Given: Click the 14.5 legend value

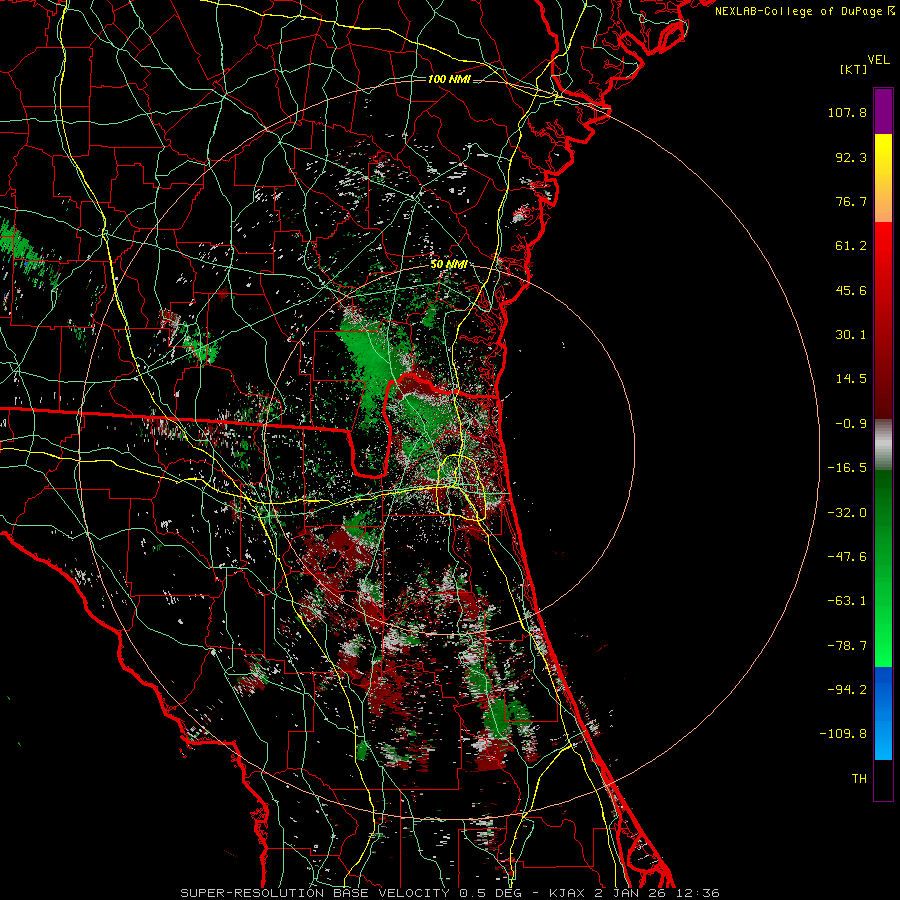Looking at the screenshot, I should click(851, 379).
